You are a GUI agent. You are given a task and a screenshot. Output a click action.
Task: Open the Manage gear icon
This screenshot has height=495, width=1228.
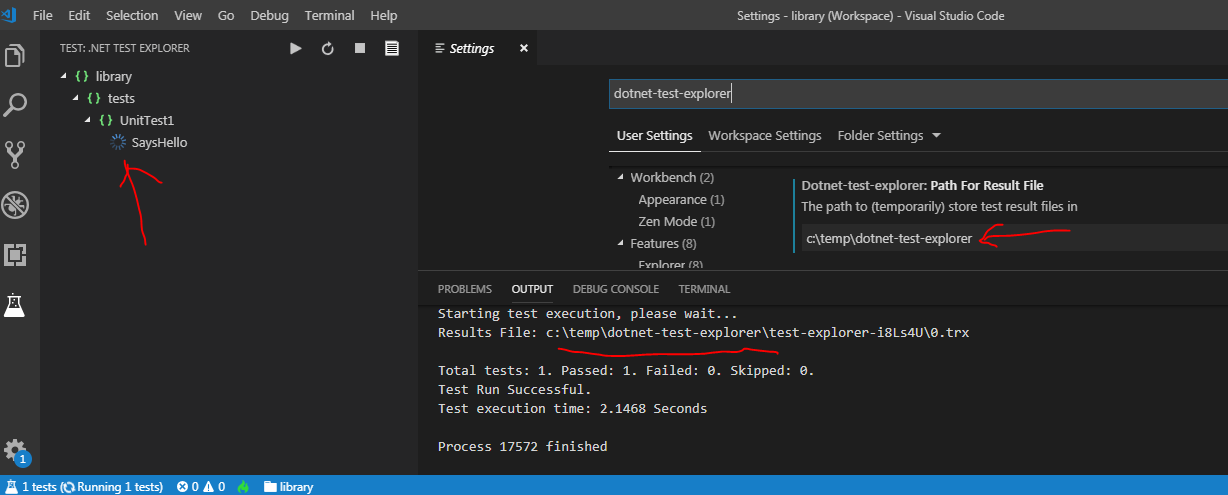click(x=15, y=449)
